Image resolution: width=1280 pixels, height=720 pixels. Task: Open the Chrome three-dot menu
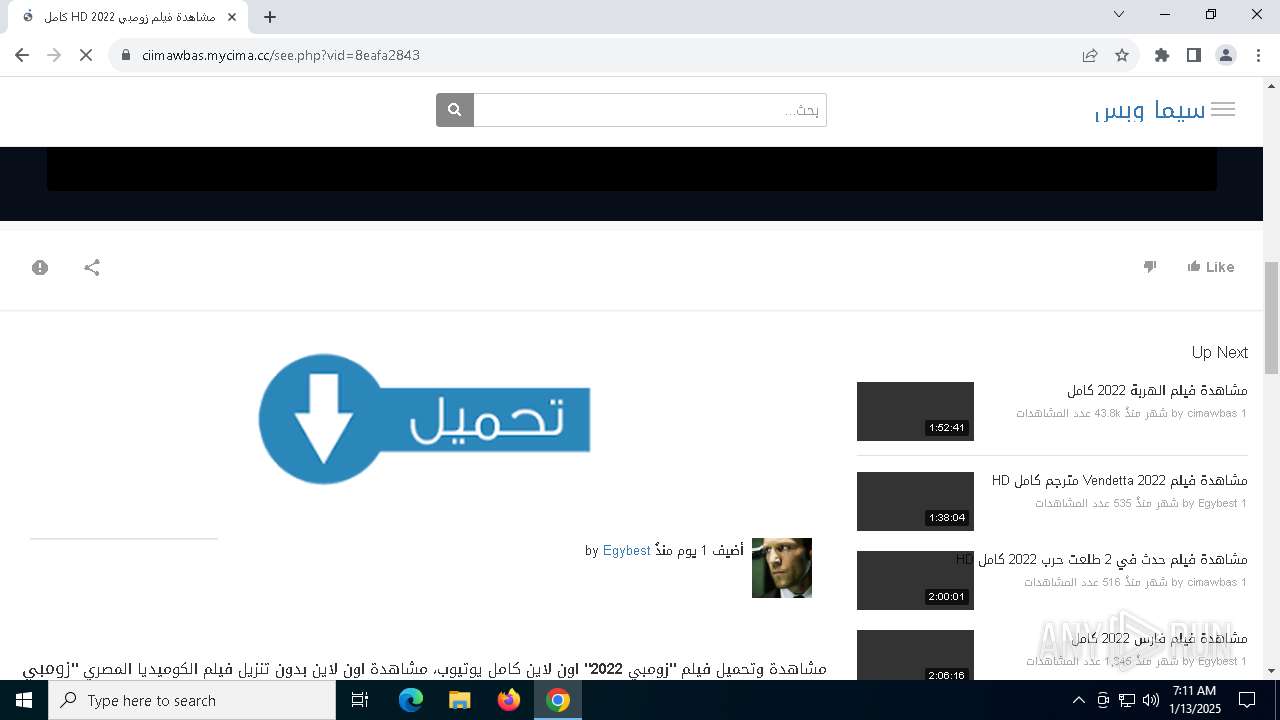pyautogui.click(x=1258, y=55)
